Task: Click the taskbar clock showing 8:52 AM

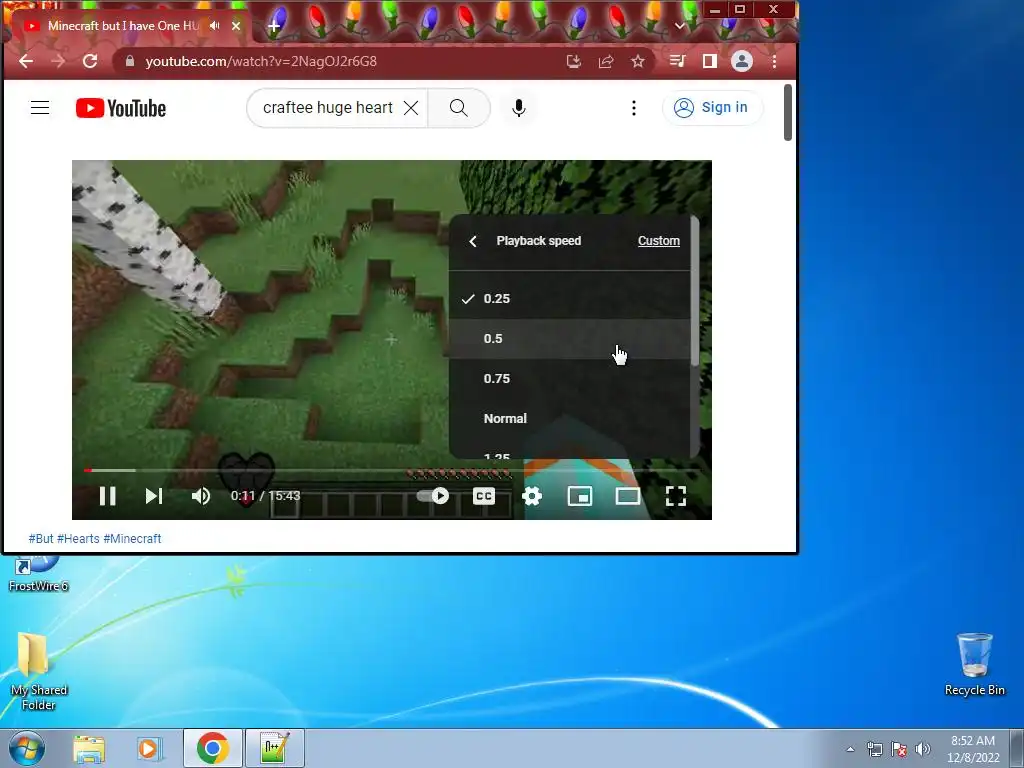Action: (x=973, y=748)
